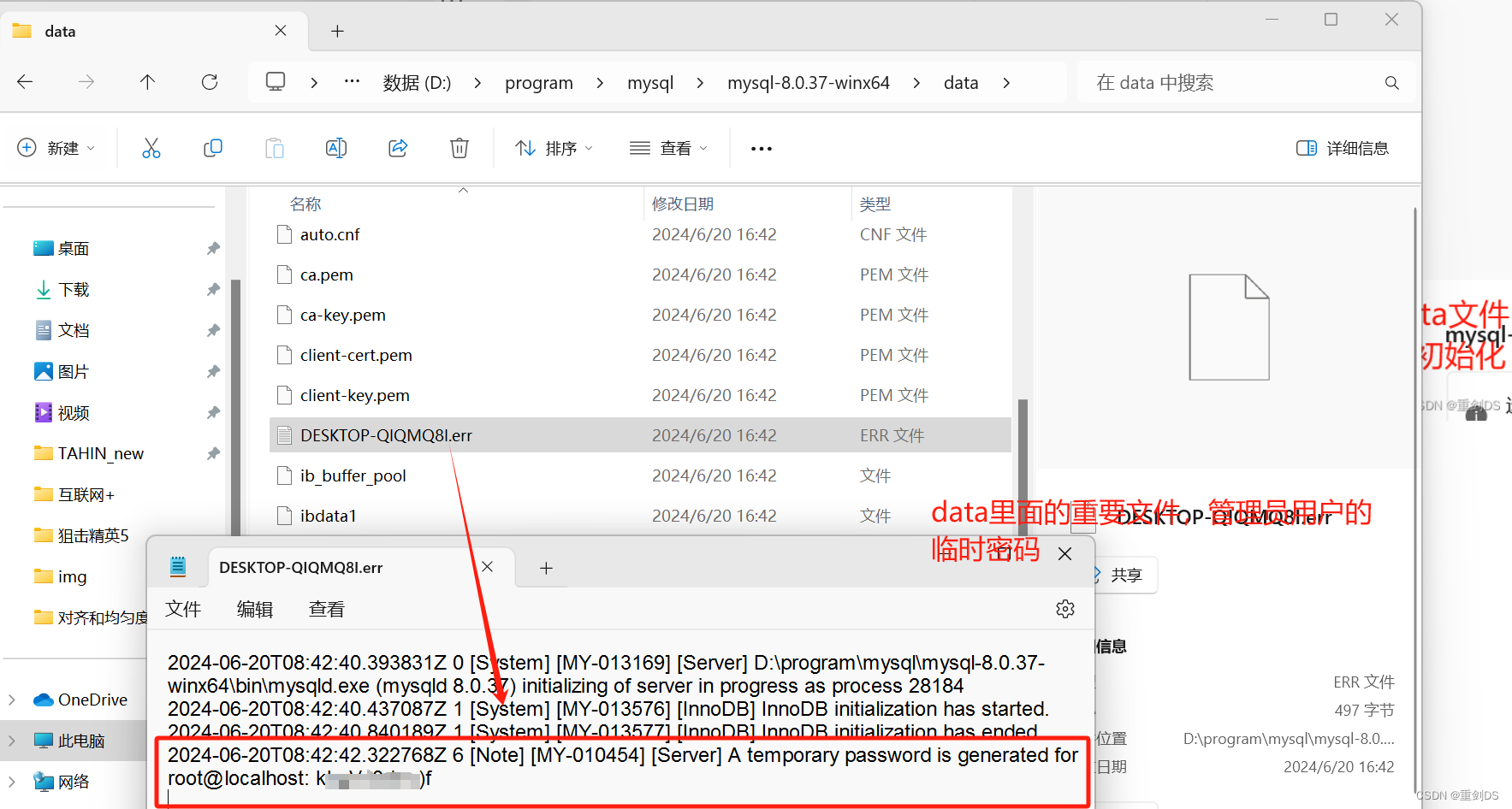This screenshot has height=809, width=1512.
Task: Select the data Explorer tab
Action: 154,32
